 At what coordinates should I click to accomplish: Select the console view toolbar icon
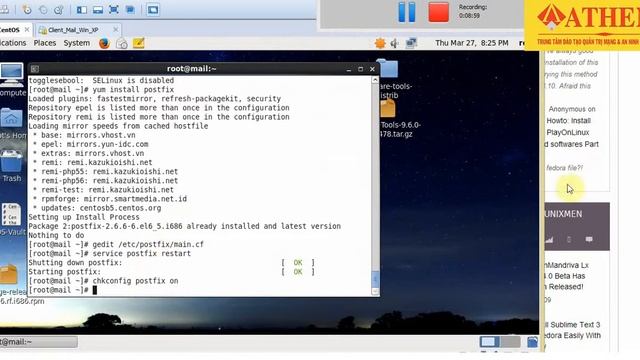153,9
